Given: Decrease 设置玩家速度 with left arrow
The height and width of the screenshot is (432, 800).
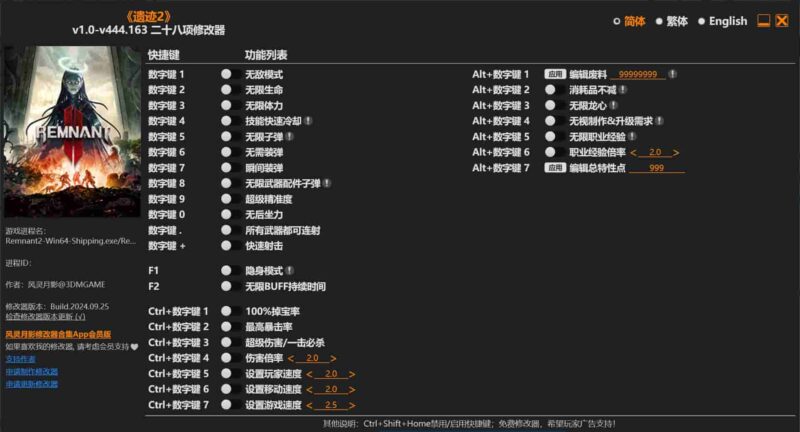Looking at the screenshot, I should pyautogui.click(x=309, y=374).
